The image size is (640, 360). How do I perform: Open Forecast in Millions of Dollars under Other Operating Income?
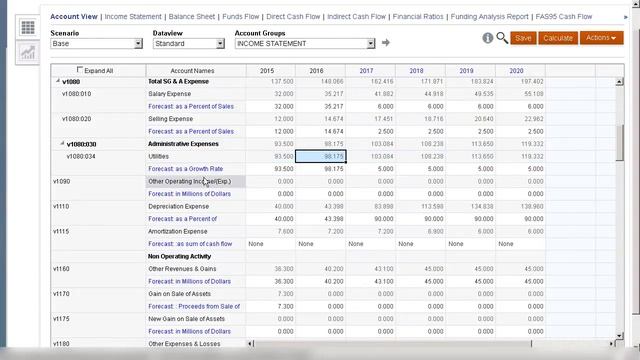click(x=189, y=194)
